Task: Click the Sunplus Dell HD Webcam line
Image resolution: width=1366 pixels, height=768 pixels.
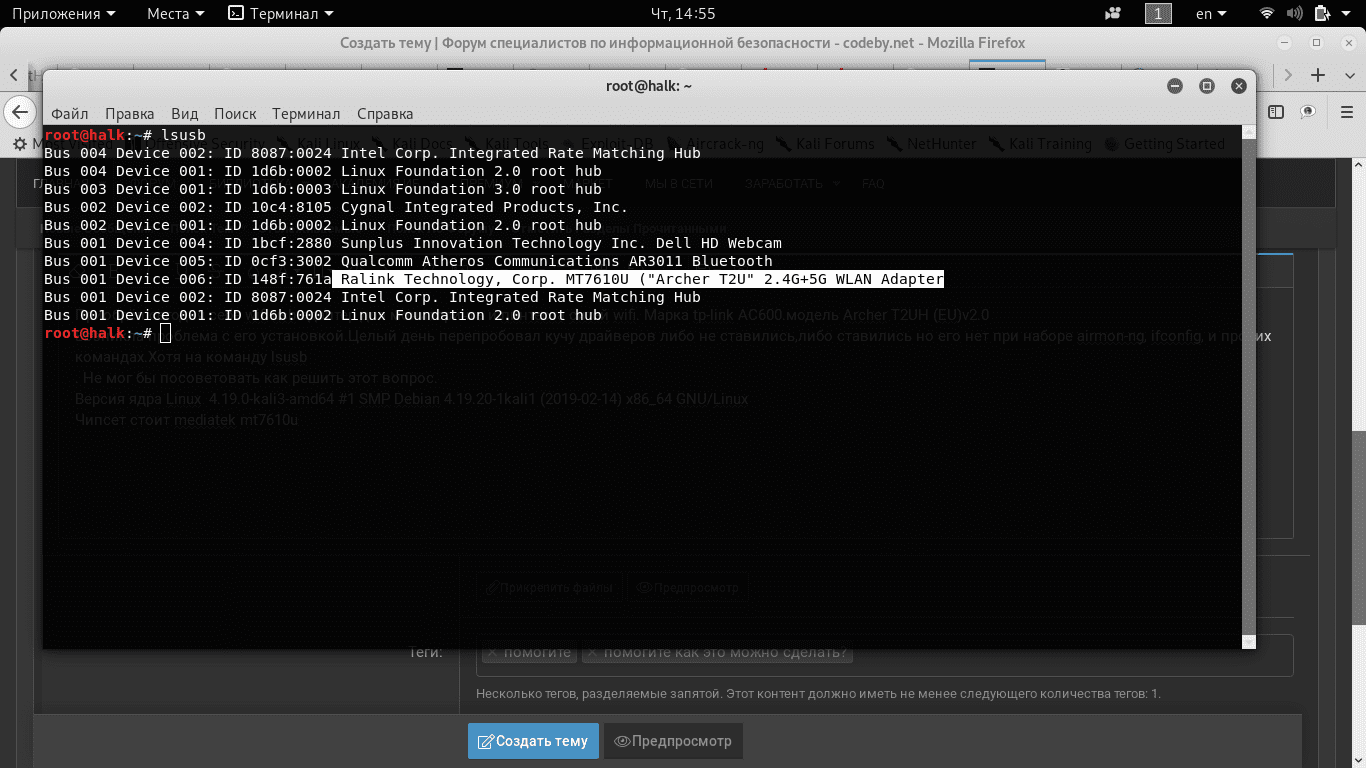Action: (x=413, y=243)
